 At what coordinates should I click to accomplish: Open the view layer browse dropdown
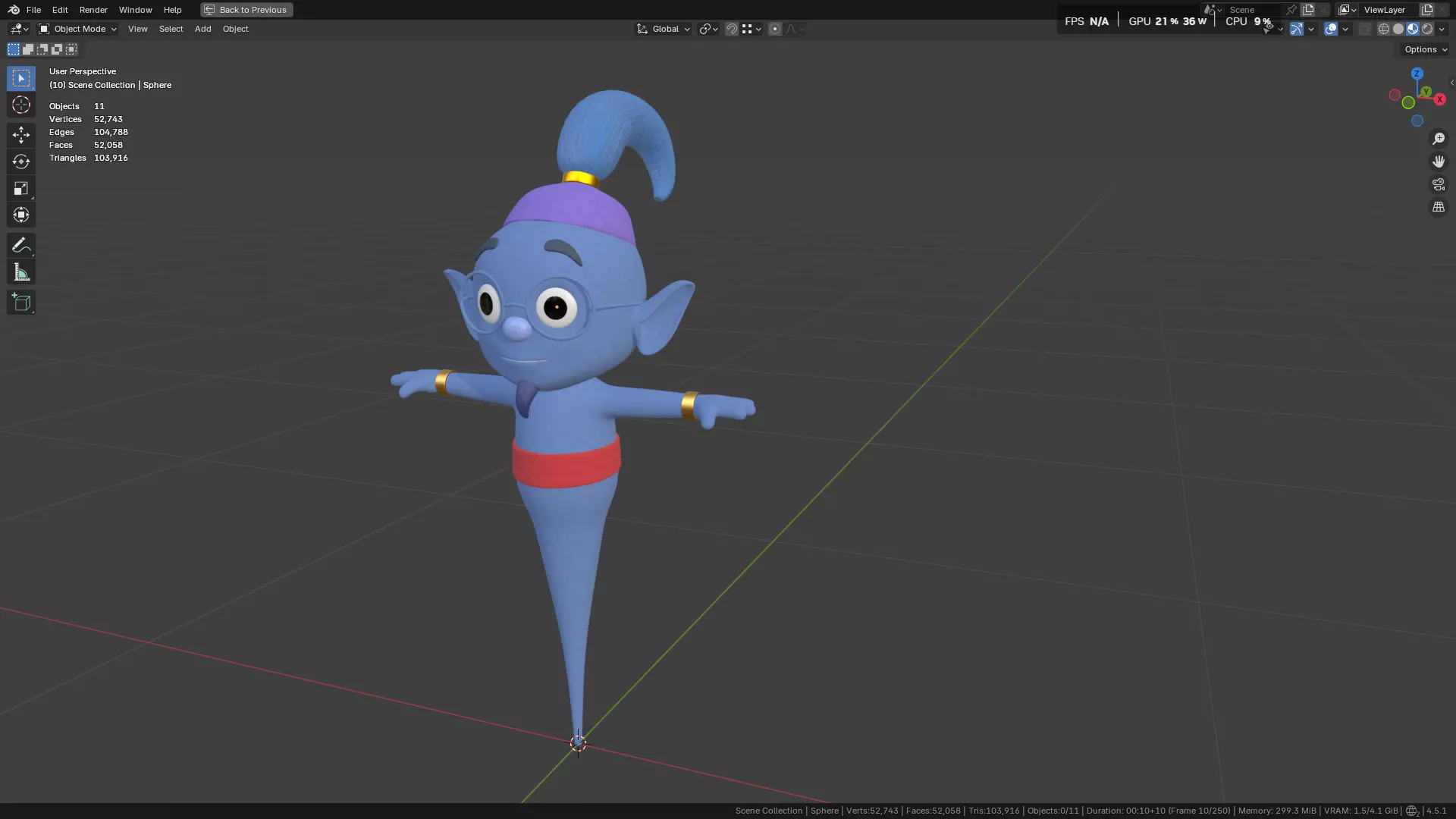tap(1347, 10)
